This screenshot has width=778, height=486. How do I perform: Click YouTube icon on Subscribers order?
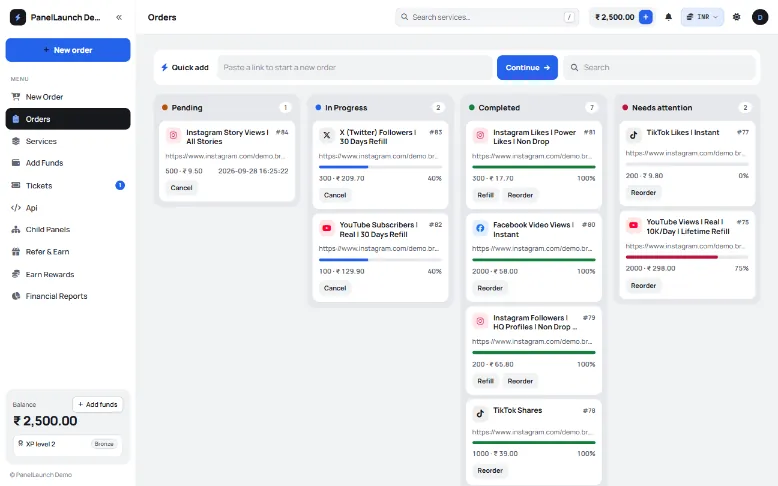click(x=326, y=228)
